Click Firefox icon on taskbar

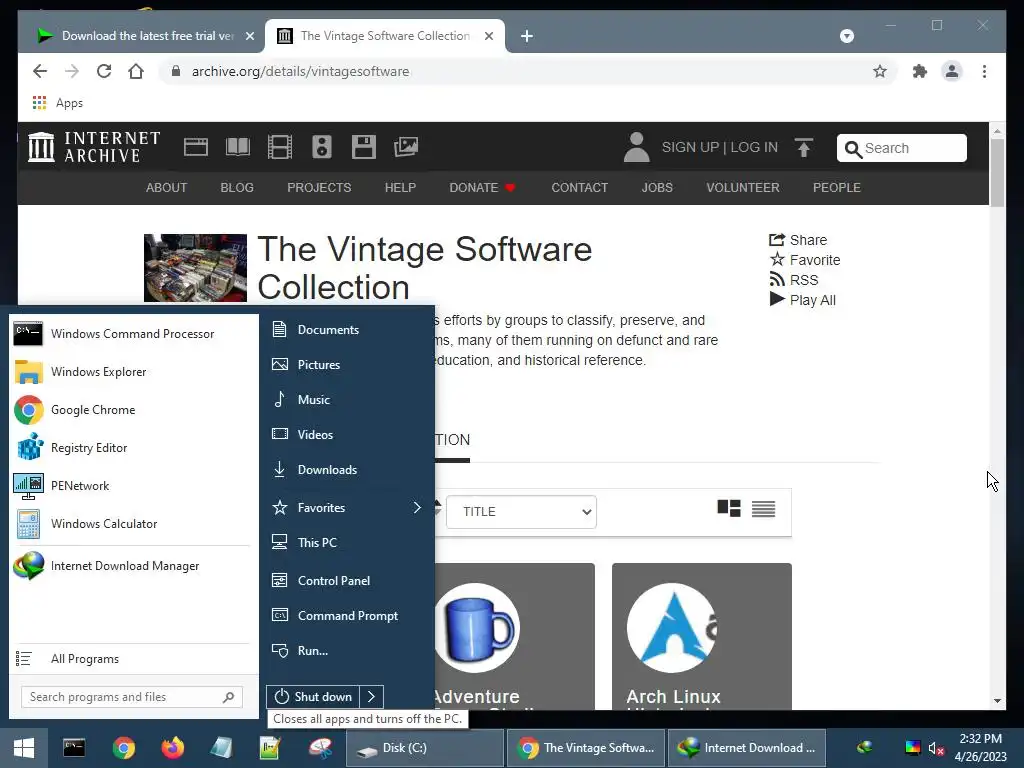coord(172,748)
